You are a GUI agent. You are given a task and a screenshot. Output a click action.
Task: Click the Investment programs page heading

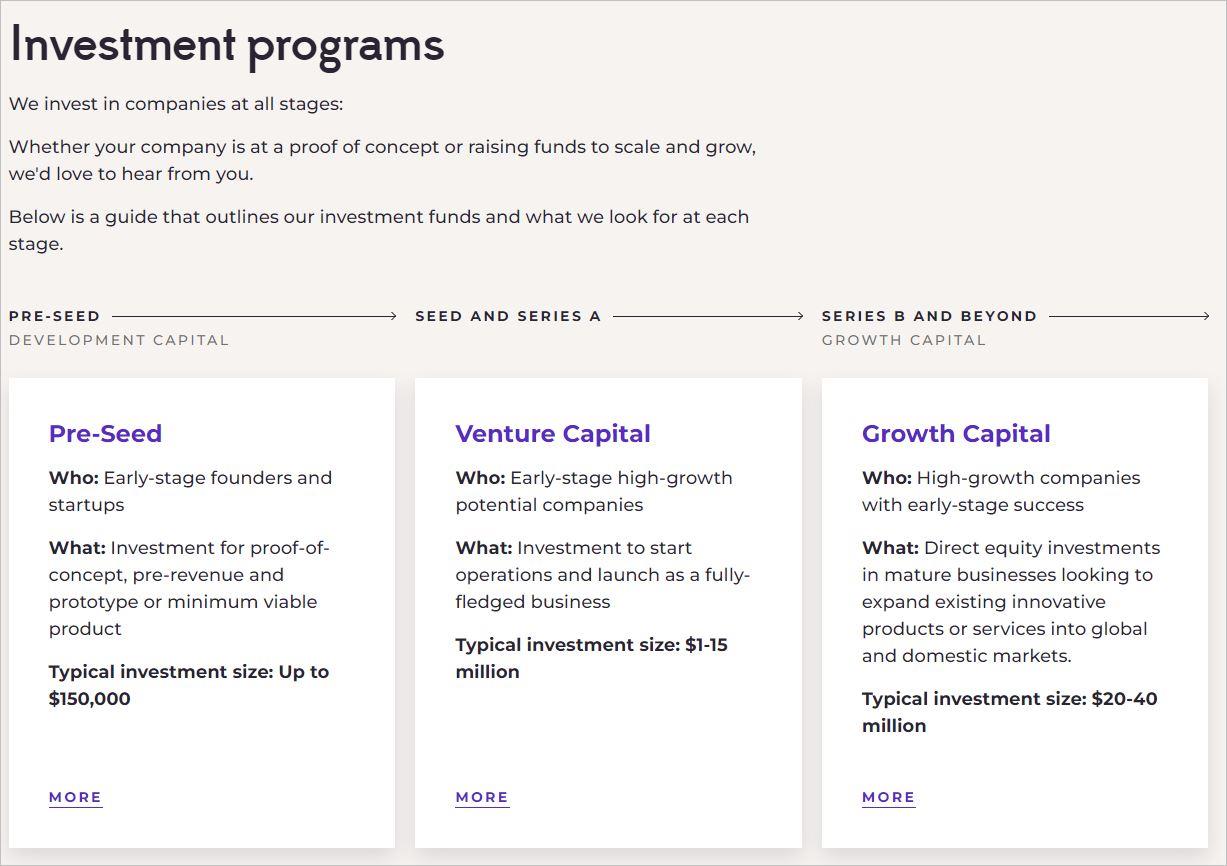[x=227, y=46]
